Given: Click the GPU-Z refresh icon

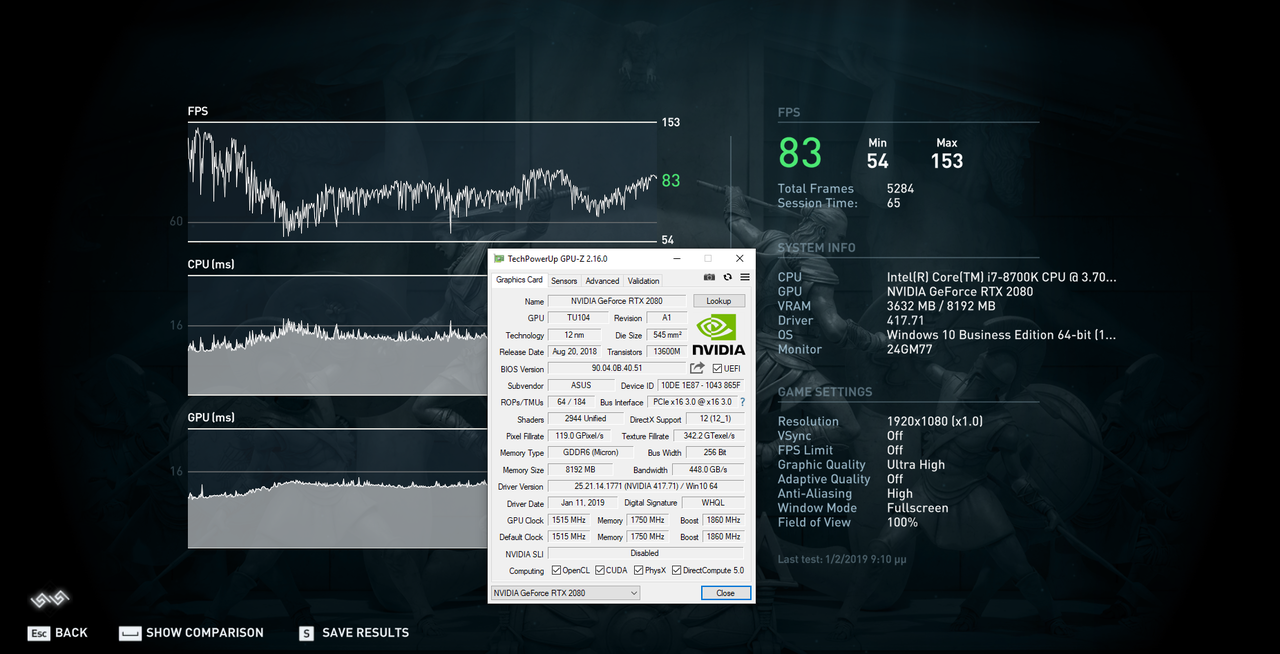Looking at the screenshot, I should (727, 278).
